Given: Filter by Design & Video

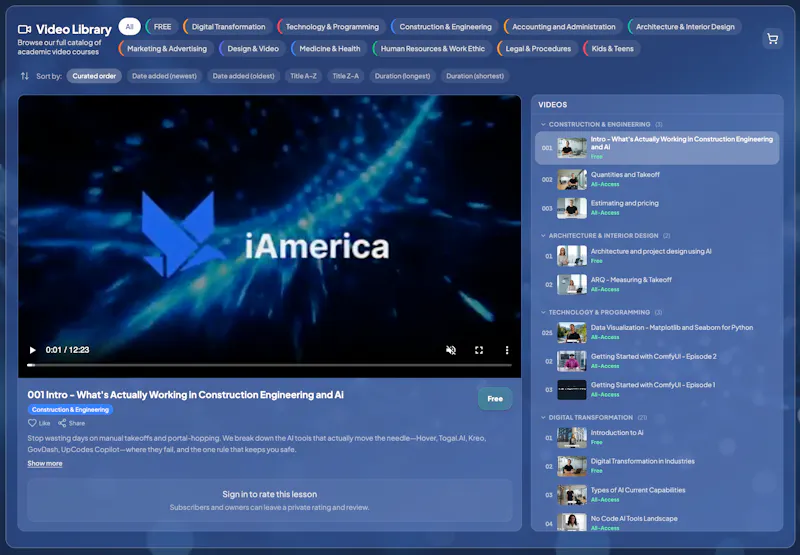Looking at the screenshot, I should click(x=253, y=48).
